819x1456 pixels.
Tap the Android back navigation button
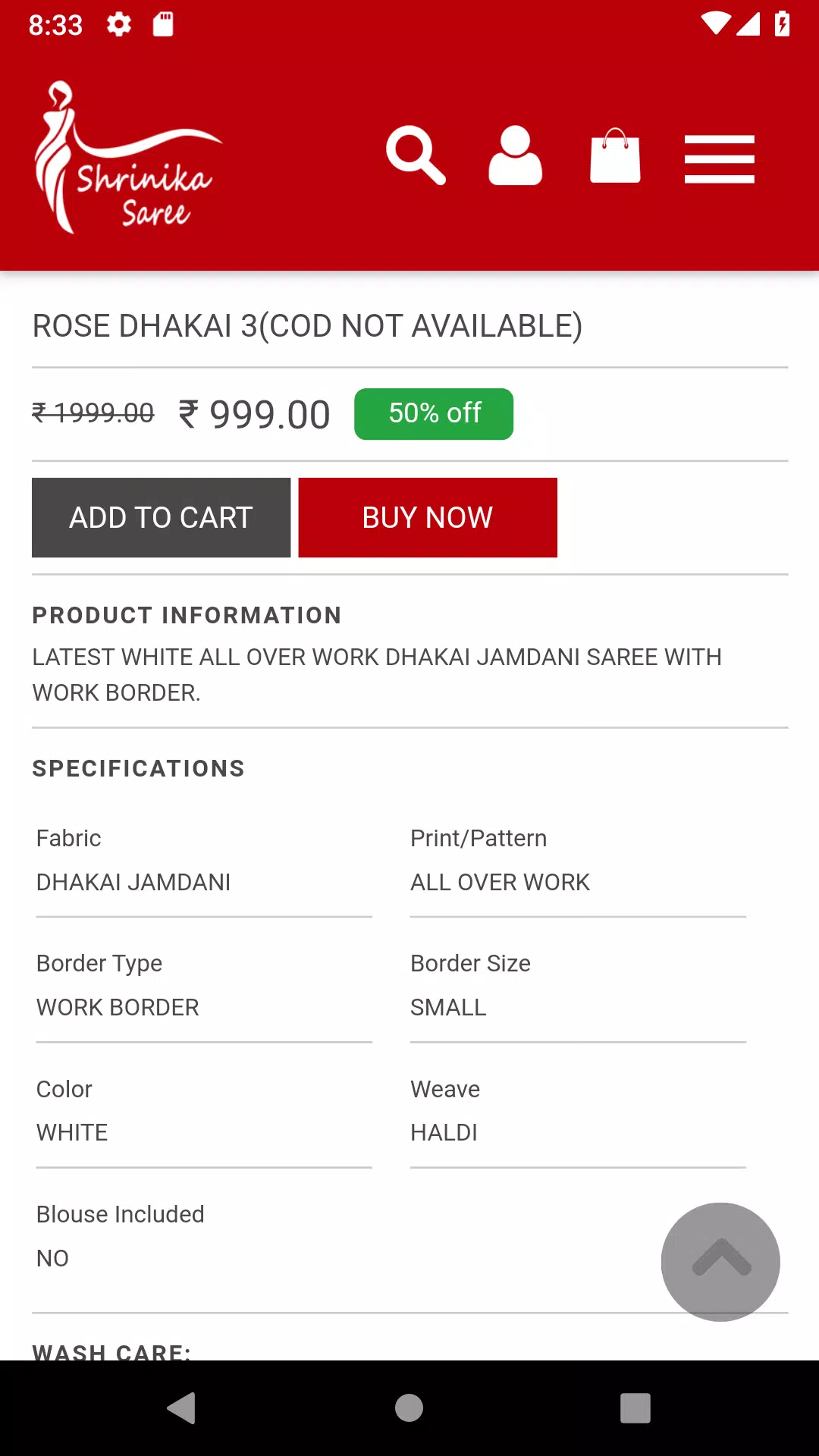click(x=182, y=1408)
